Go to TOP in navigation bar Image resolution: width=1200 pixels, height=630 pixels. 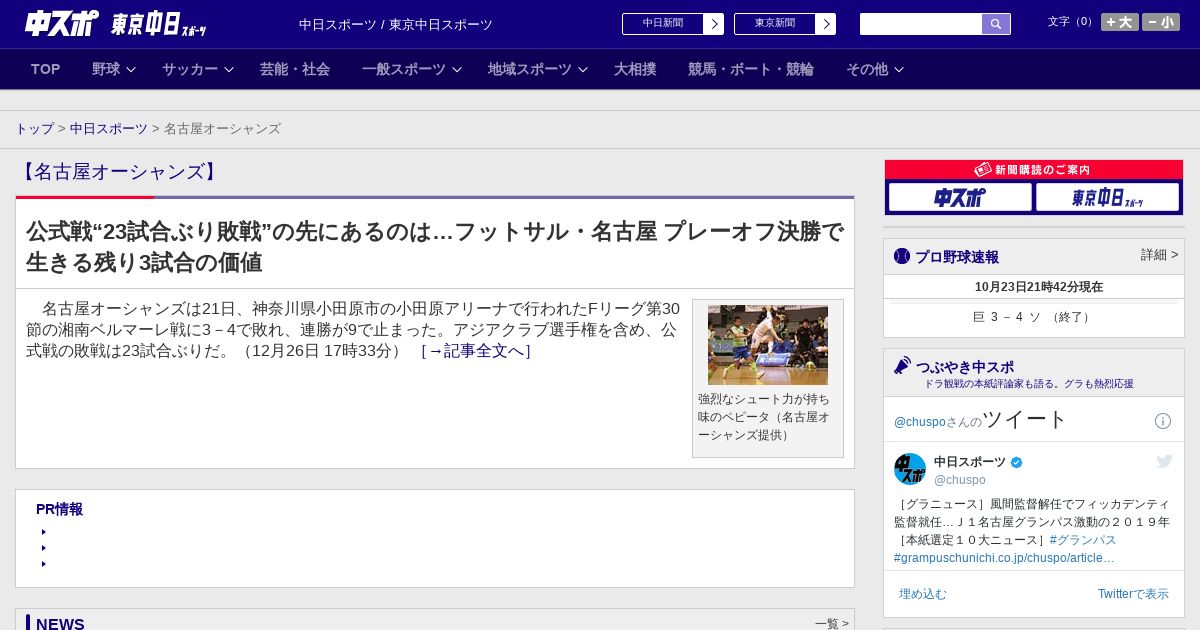[46, 69]
